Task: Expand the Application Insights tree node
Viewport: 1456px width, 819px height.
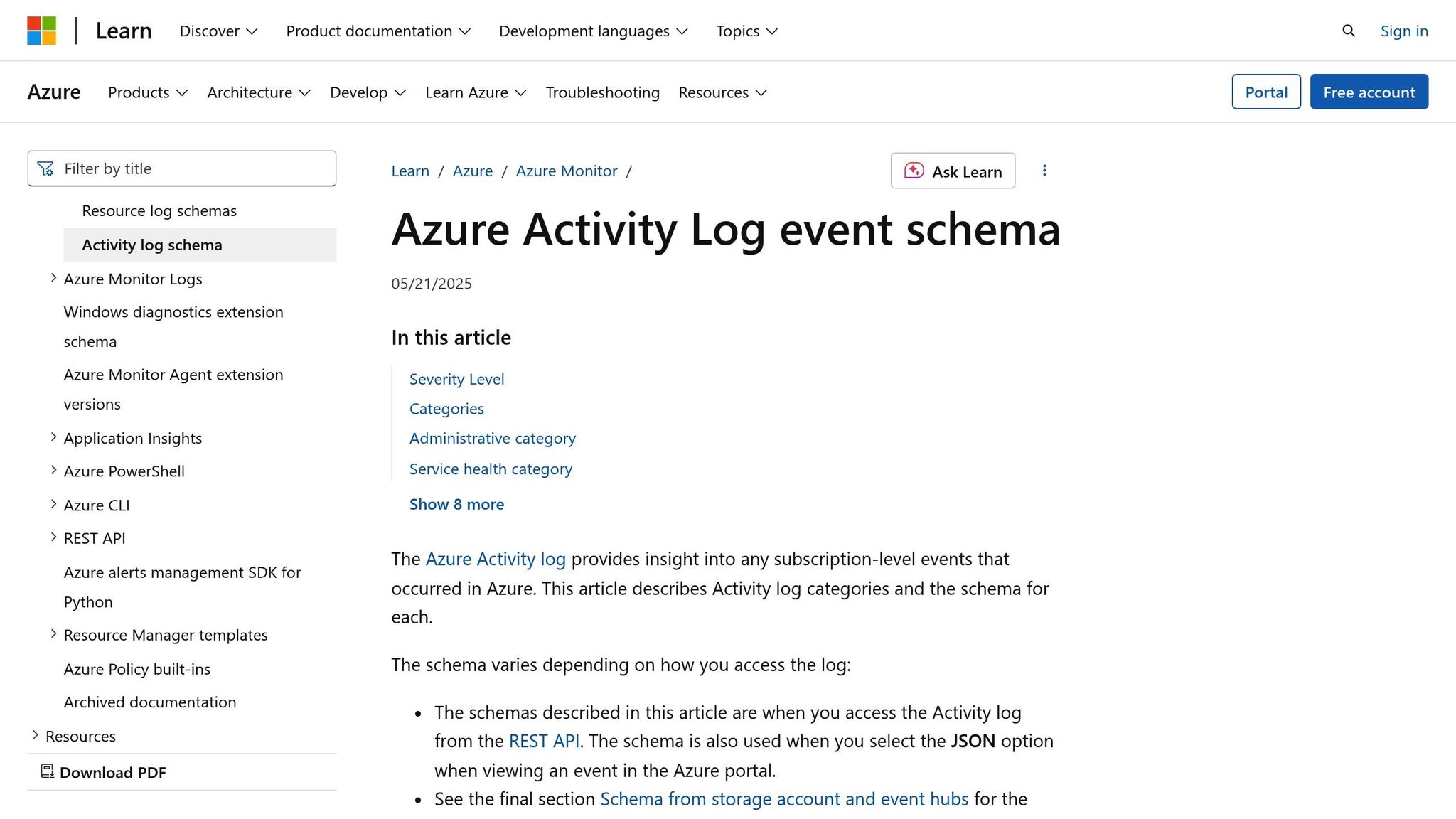Action: pyautogui.click(x=53, y=437)
